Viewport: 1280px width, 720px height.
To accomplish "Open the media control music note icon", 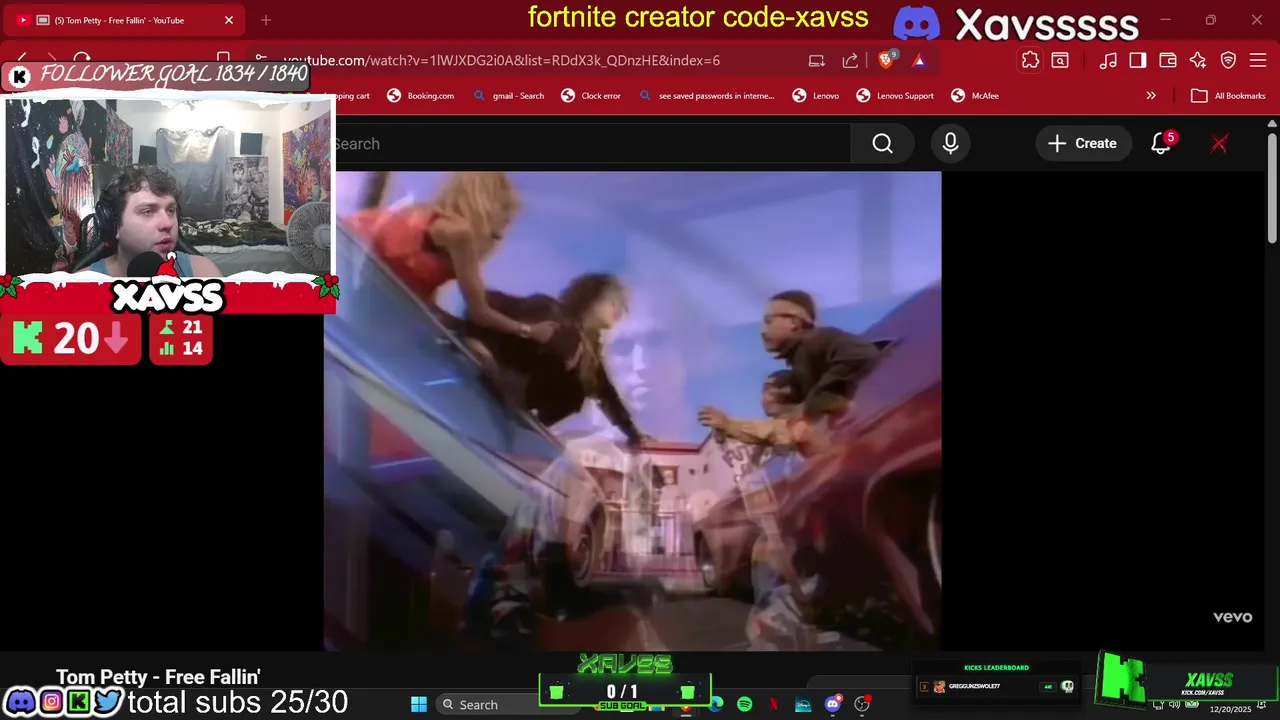I will coord(1108,60).
